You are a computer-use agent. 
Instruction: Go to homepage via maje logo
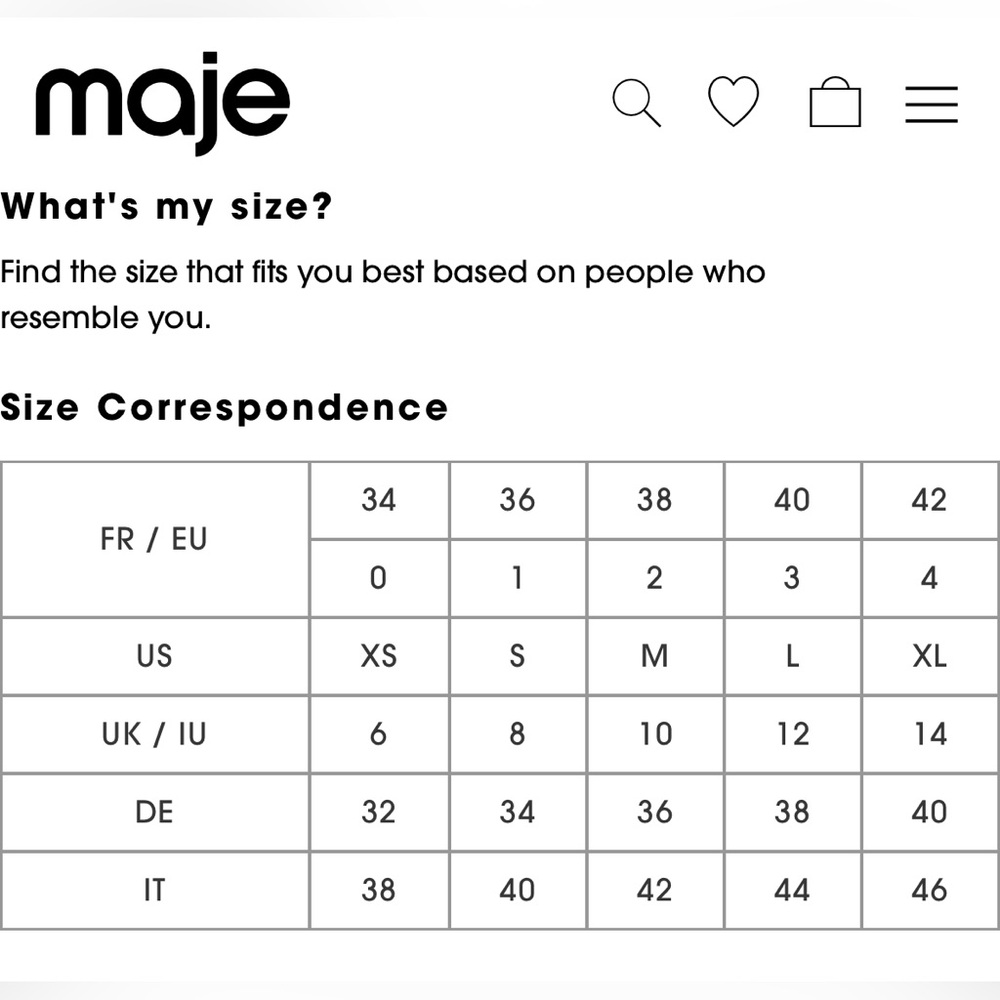(163, 100)
